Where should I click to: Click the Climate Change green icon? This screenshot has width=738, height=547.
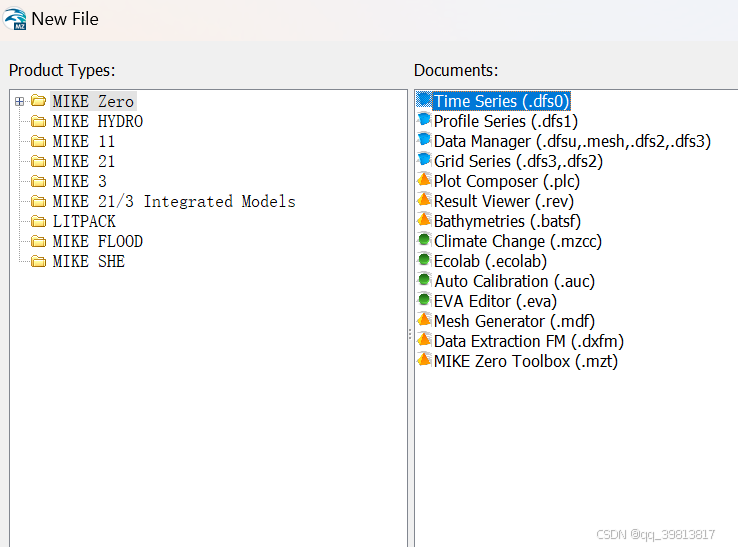click(424, 240)
